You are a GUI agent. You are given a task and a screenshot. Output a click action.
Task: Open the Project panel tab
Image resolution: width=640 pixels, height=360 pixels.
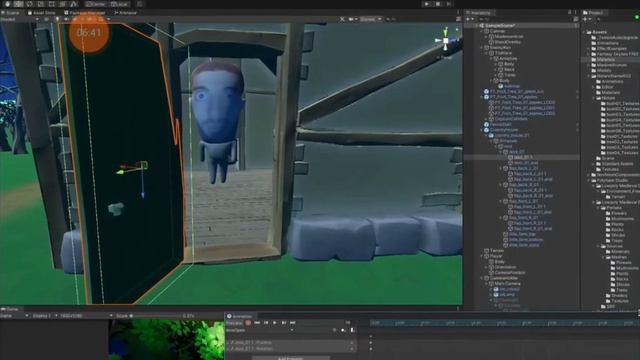(593, 13)
